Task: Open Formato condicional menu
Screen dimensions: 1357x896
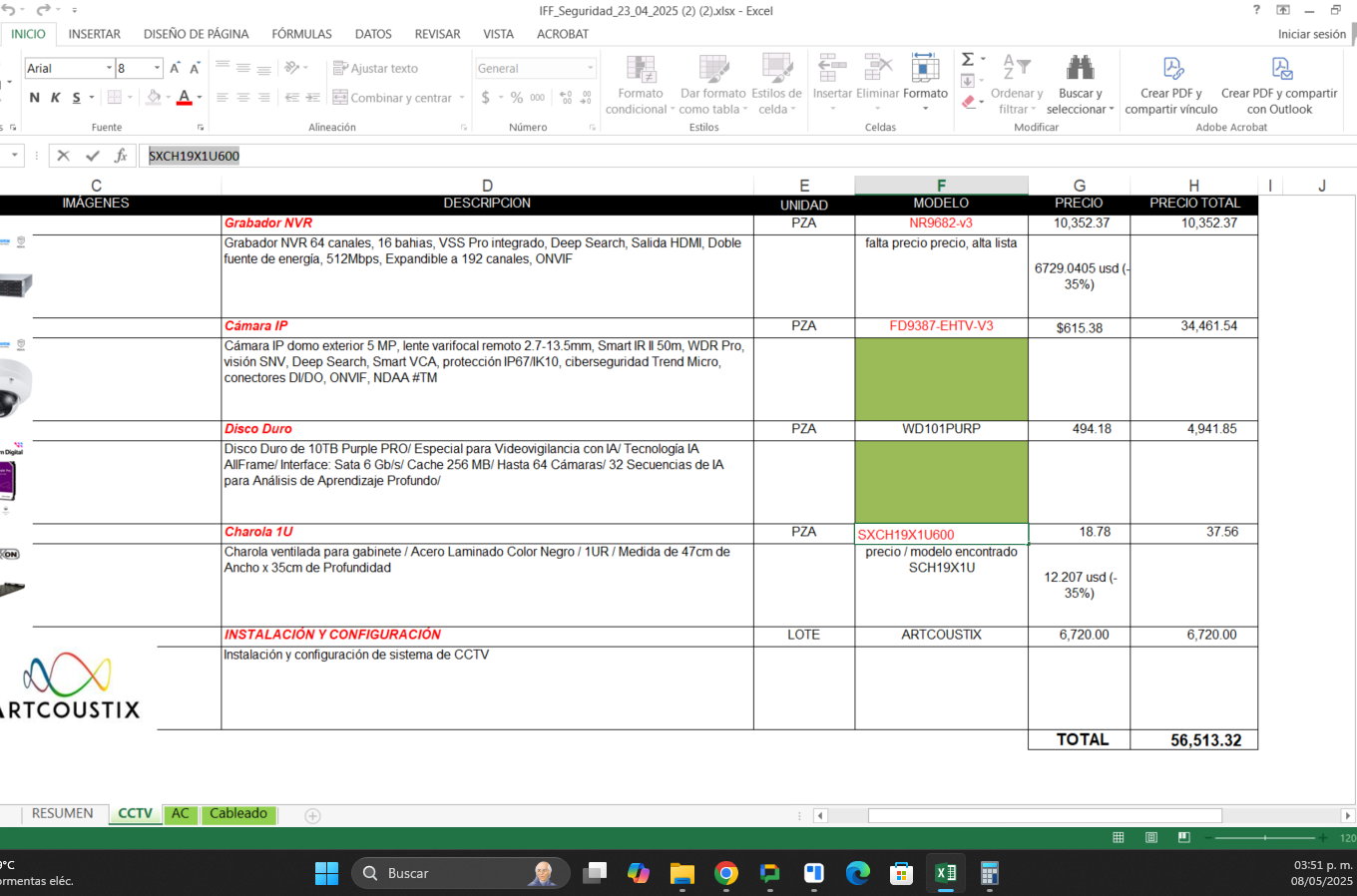Action: (641, 85)
